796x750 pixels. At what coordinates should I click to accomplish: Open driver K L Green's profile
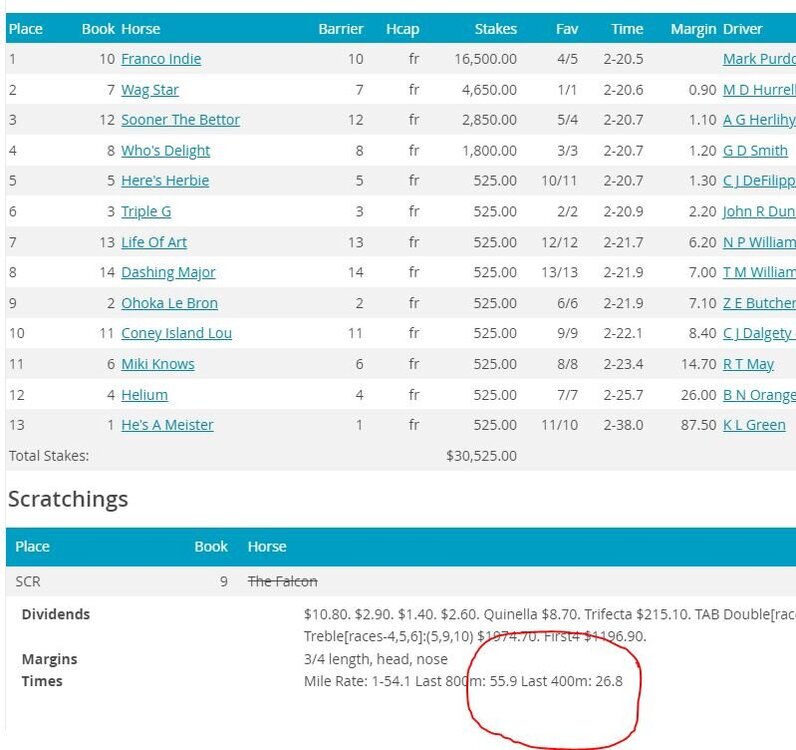click(754, 425)
